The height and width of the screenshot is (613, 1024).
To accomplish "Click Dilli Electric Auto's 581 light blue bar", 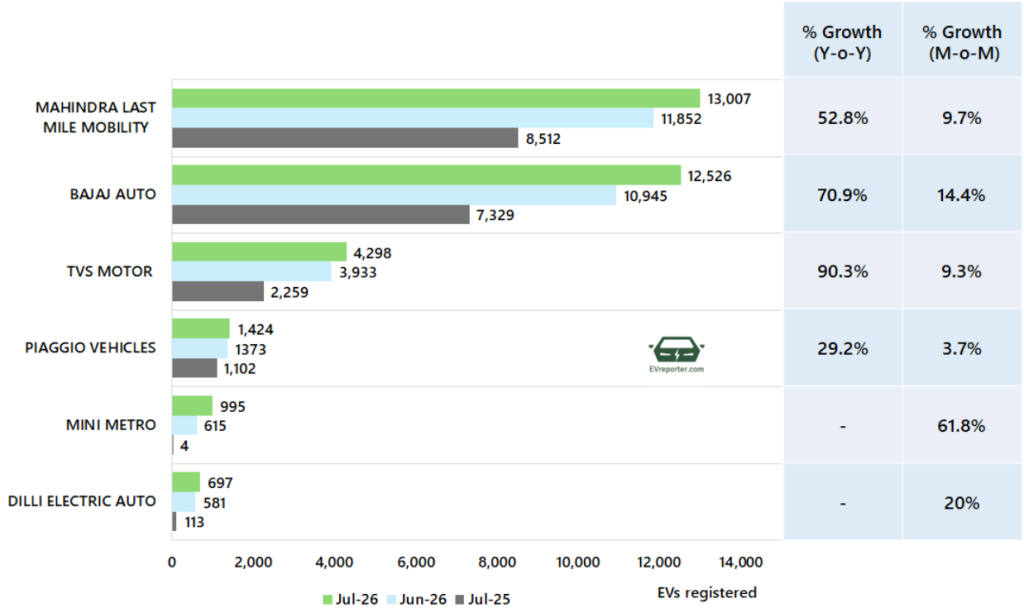I will [x=184, y=502].
